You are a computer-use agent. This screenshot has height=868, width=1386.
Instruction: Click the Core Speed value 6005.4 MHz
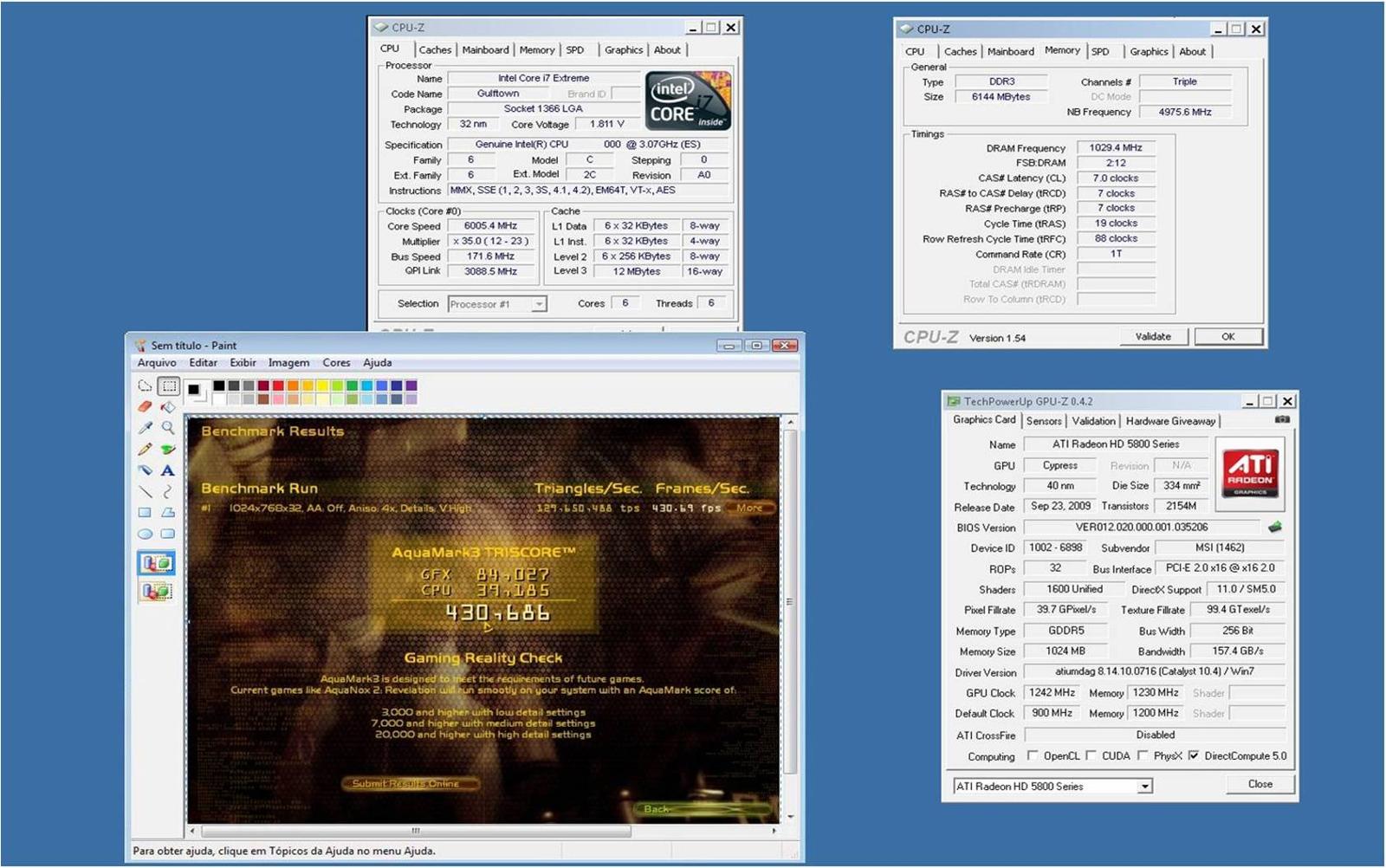(490, 225)
